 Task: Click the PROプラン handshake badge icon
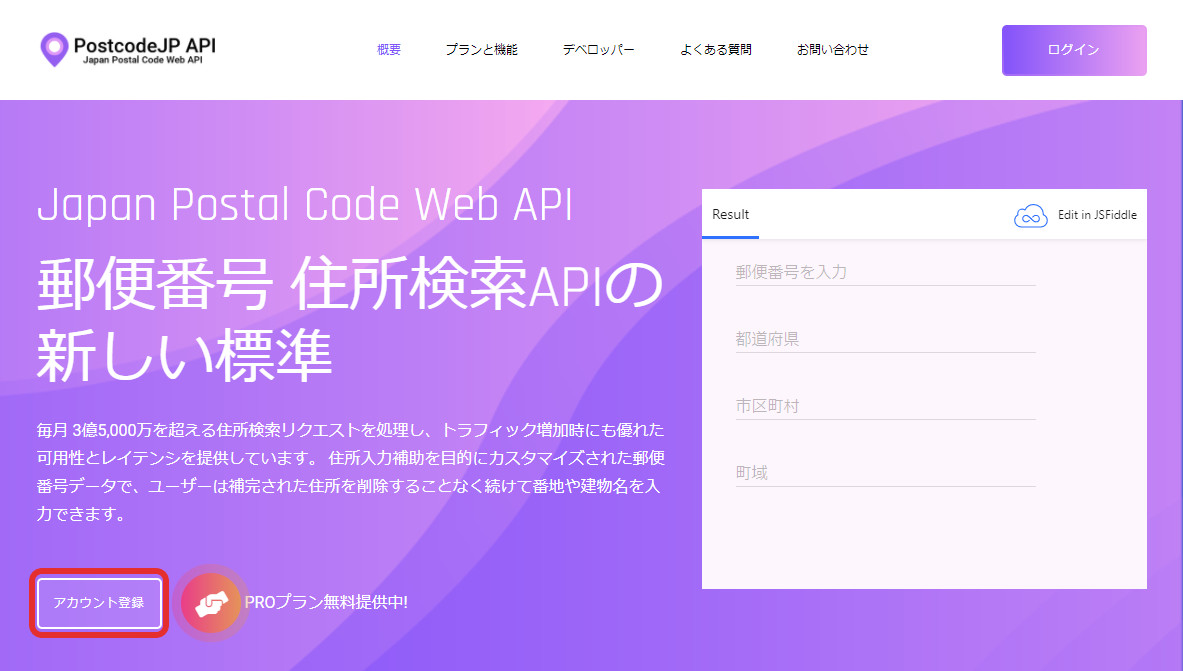pos(211,603)
